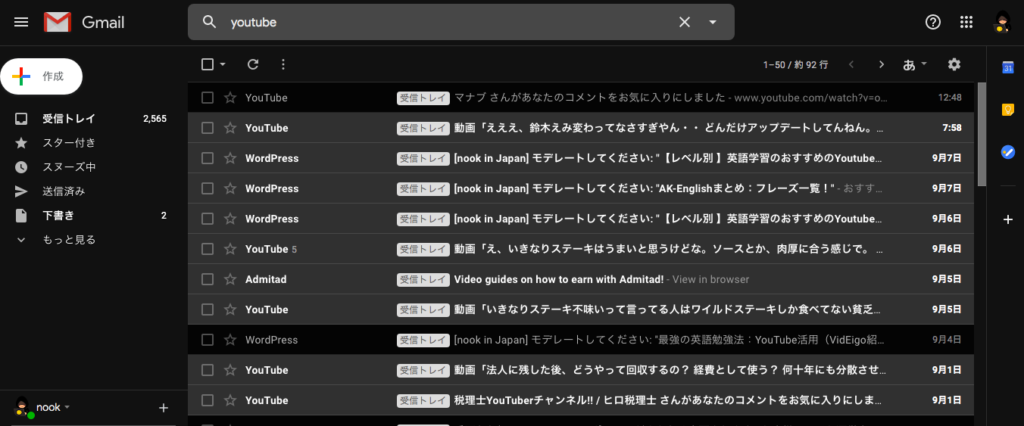The height and width of the screenshot is (426, 1024).
Task: Check the YouTube 5 thread checkbox
Action: [208, 249]
